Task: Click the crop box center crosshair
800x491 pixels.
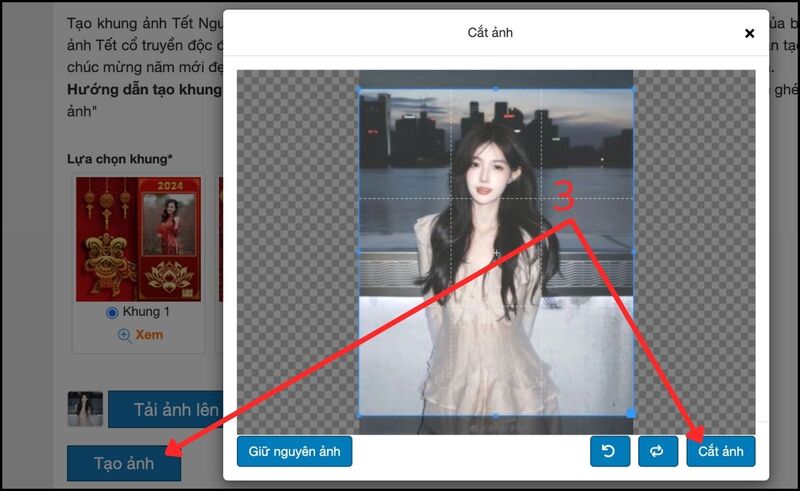Action: tap(496, 252)
